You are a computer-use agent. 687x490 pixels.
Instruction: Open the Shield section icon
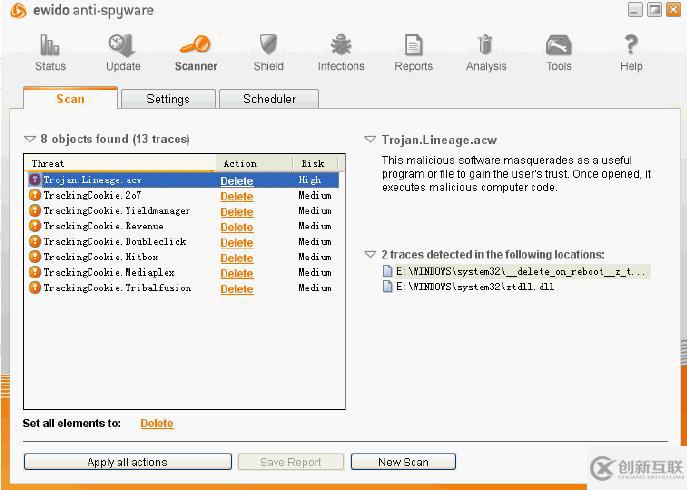[268, 45]
